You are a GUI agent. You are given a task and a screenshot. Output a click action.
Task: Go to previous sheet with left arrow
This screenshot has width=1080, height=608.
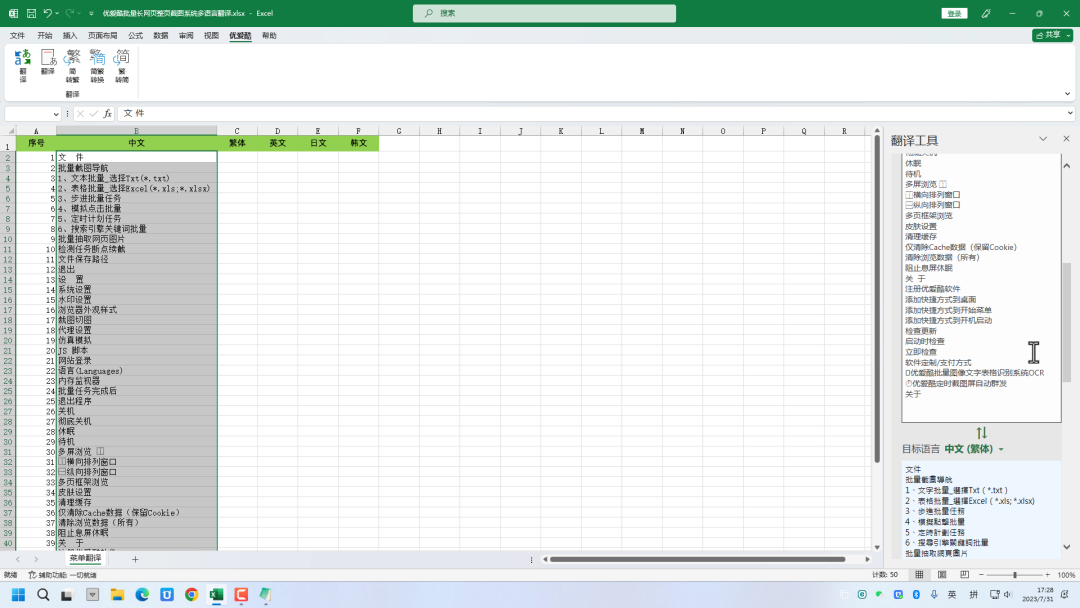pyautogui.click(x=18, y=559)
